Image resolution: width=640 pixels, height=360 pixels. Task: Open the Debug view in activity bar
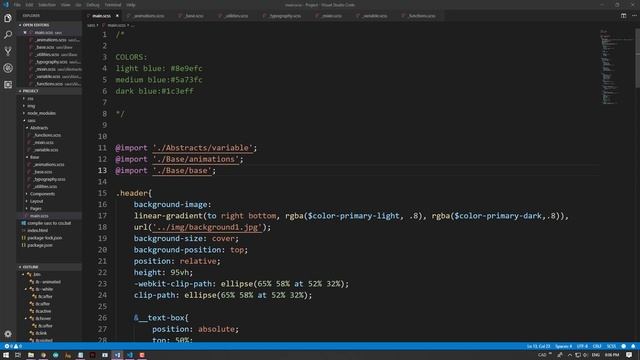coord(8,68)
